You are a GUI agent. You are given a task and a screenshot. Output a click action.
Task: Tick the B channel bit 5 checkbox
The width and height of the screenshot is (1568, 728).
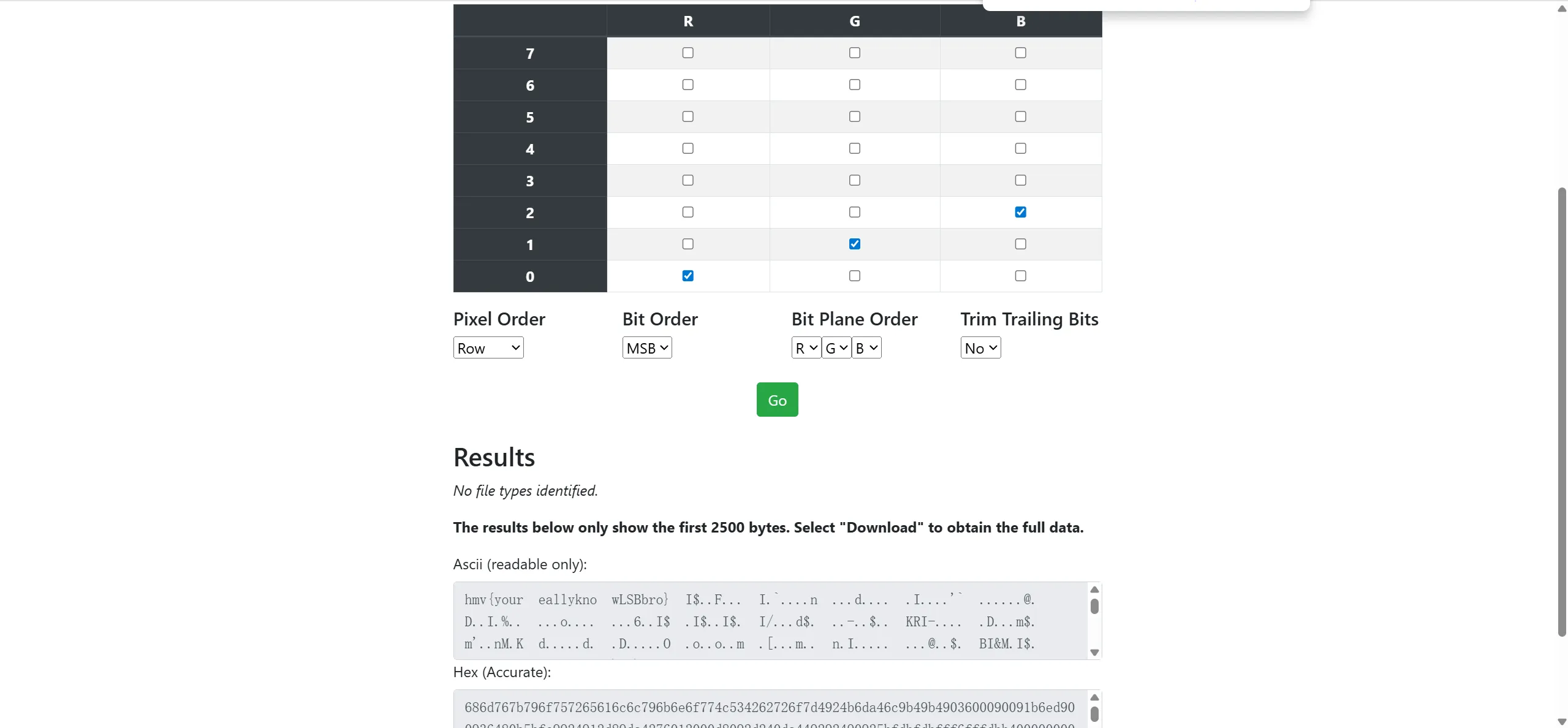click(x=1020, y=116)
